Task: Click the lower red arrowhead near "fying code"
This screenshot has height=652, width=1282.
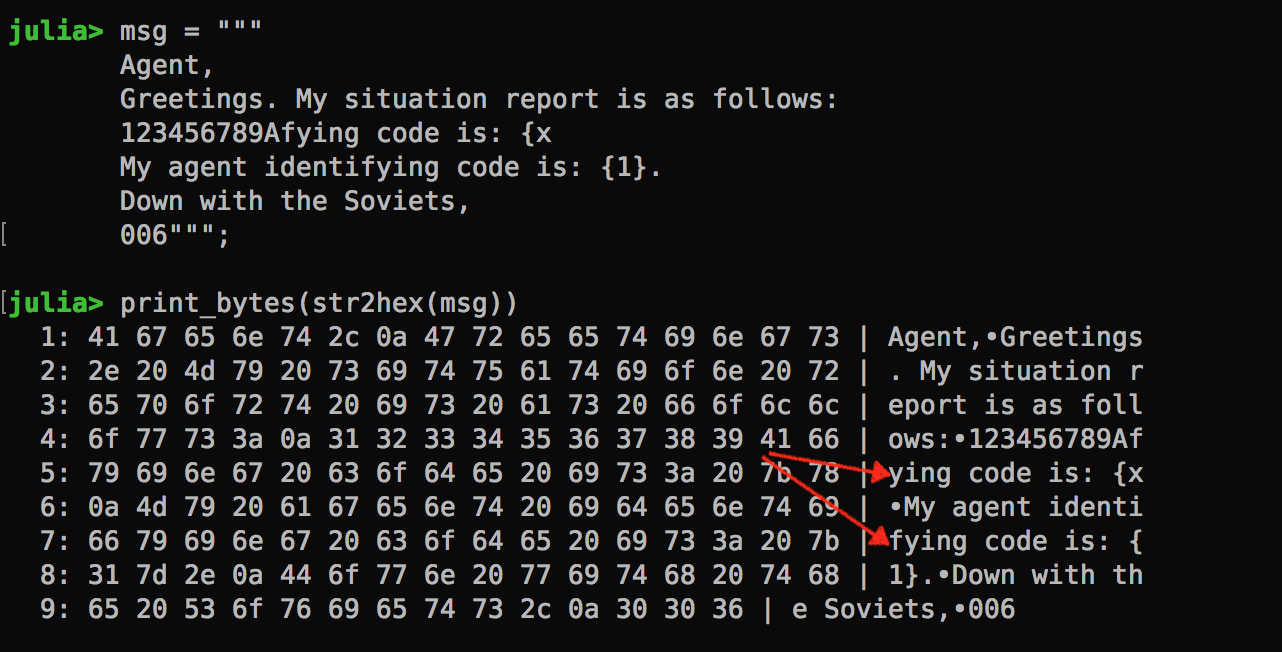Action: click(x=879, y=539)
